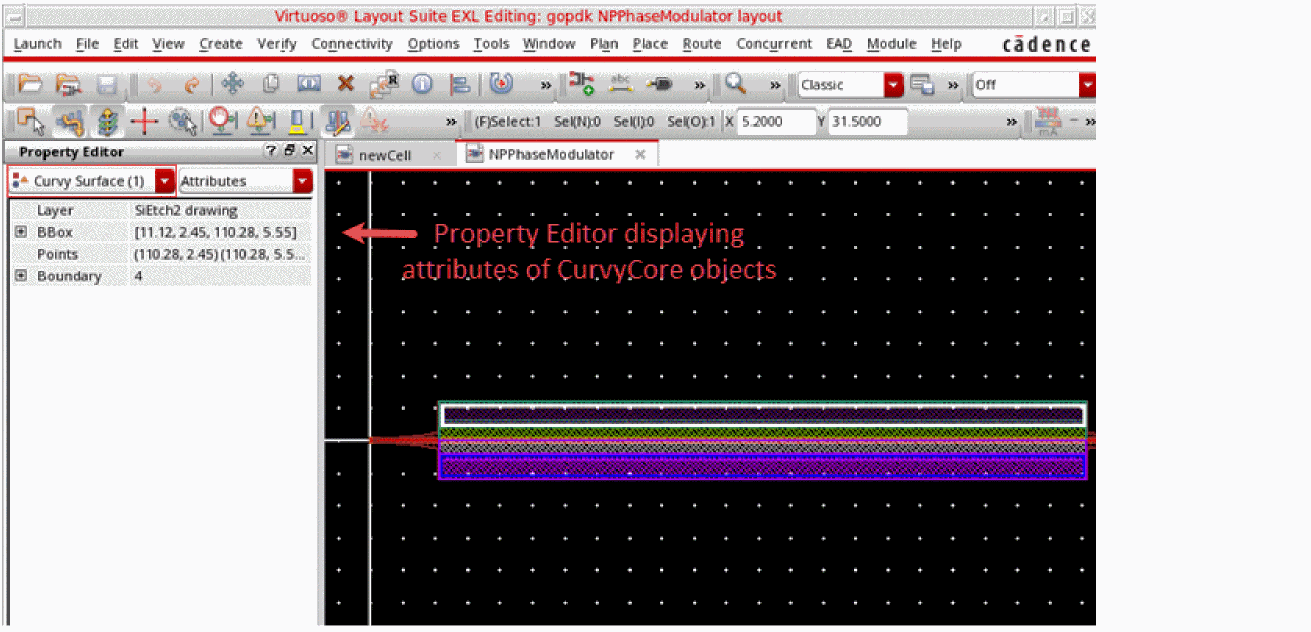Screen dimensions: 1311x632
Task: Click the Delete red X icon
Action: 346,85
